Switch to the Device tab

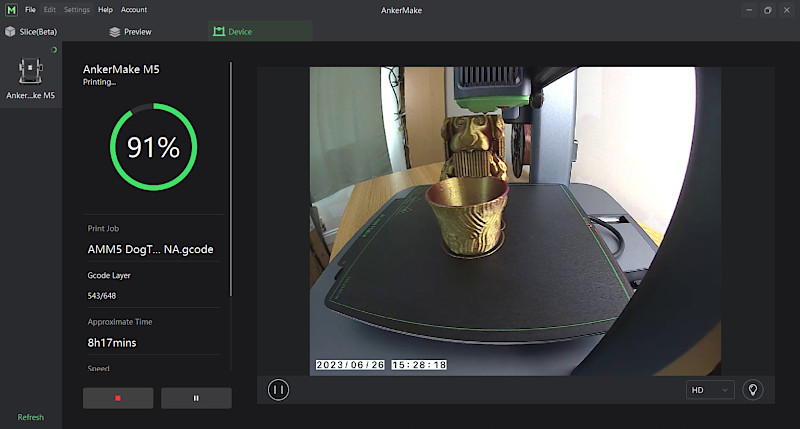coord(260,32)
